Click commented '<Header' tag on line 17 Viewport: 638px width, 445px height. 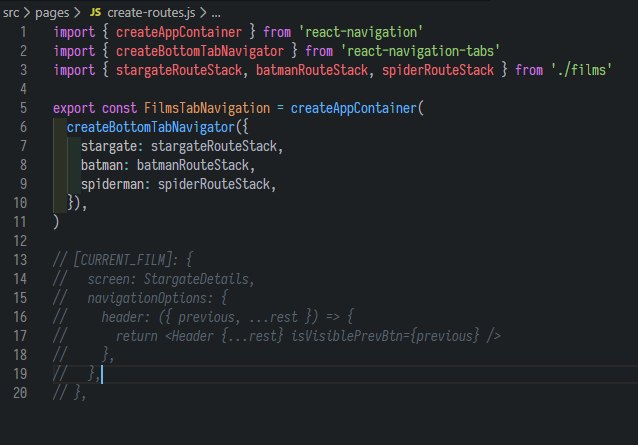click(x=189, y=336)
